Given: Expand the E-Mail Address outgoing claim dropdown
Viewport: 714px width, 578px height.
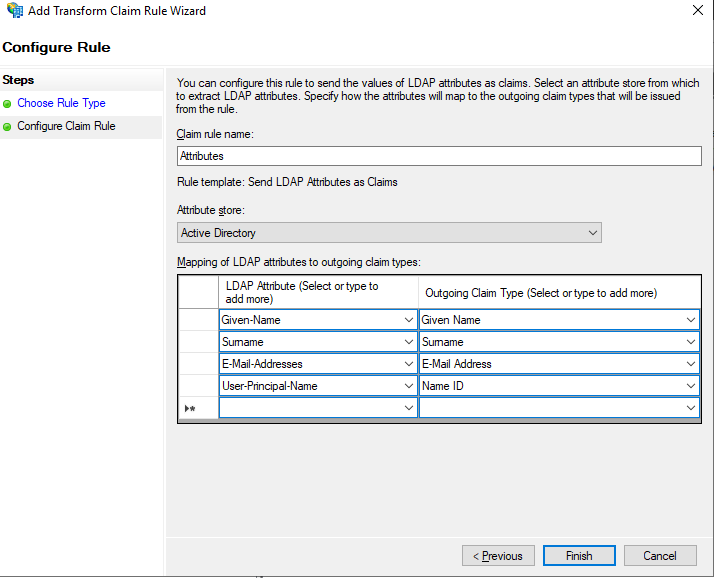Looking at the screenshot, I should 690,364.
